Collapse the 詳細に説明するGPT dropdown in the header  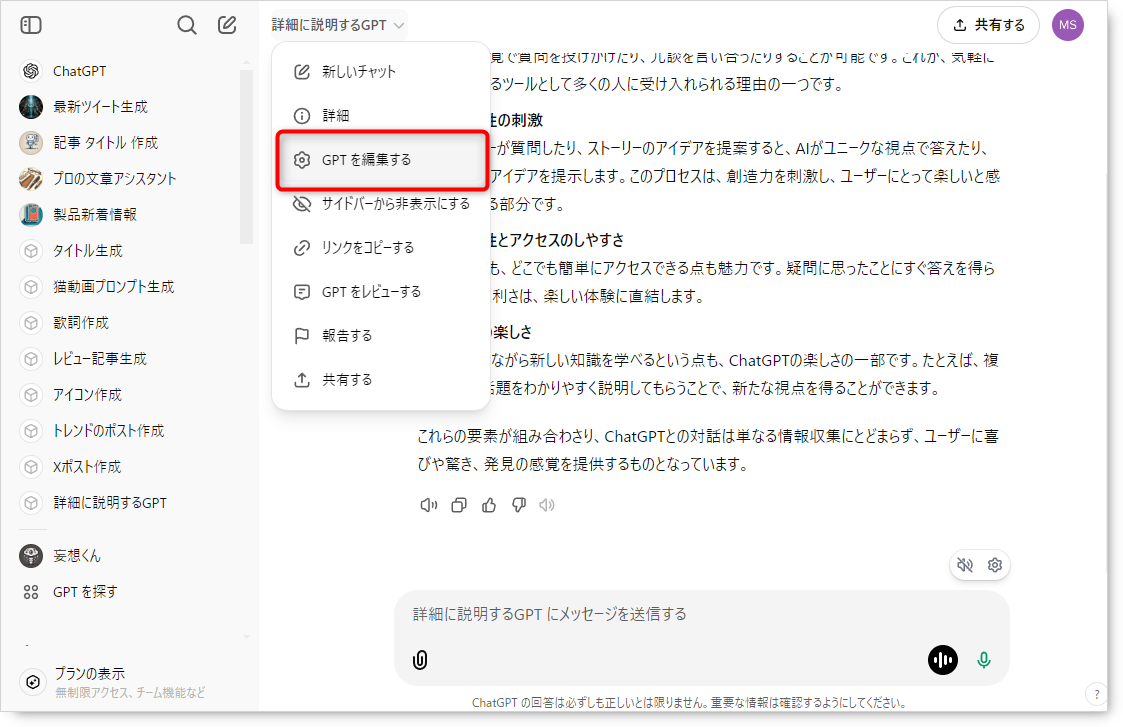coord(338,25)
